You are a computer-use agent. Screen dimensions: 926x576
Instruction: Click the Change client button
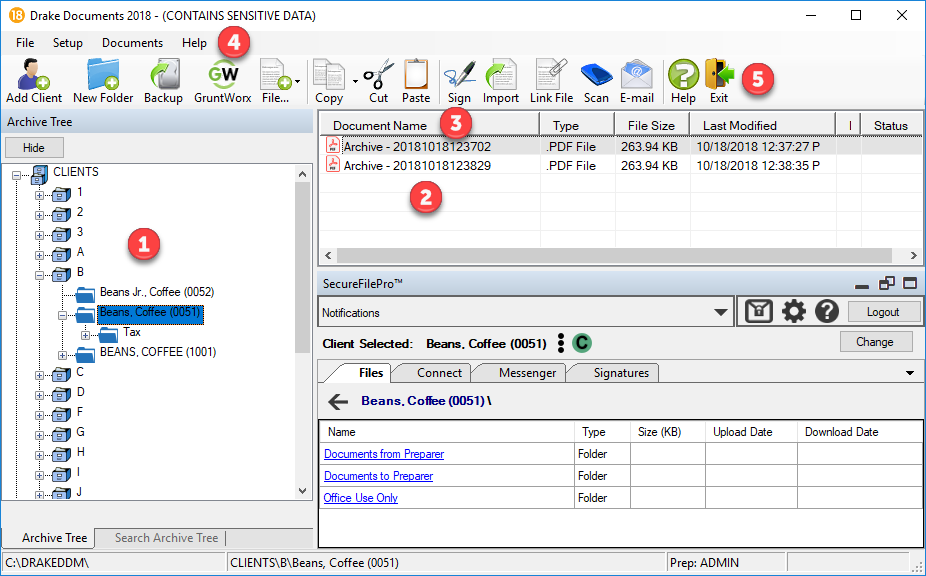pyautogui.click(x=875, y=342)
